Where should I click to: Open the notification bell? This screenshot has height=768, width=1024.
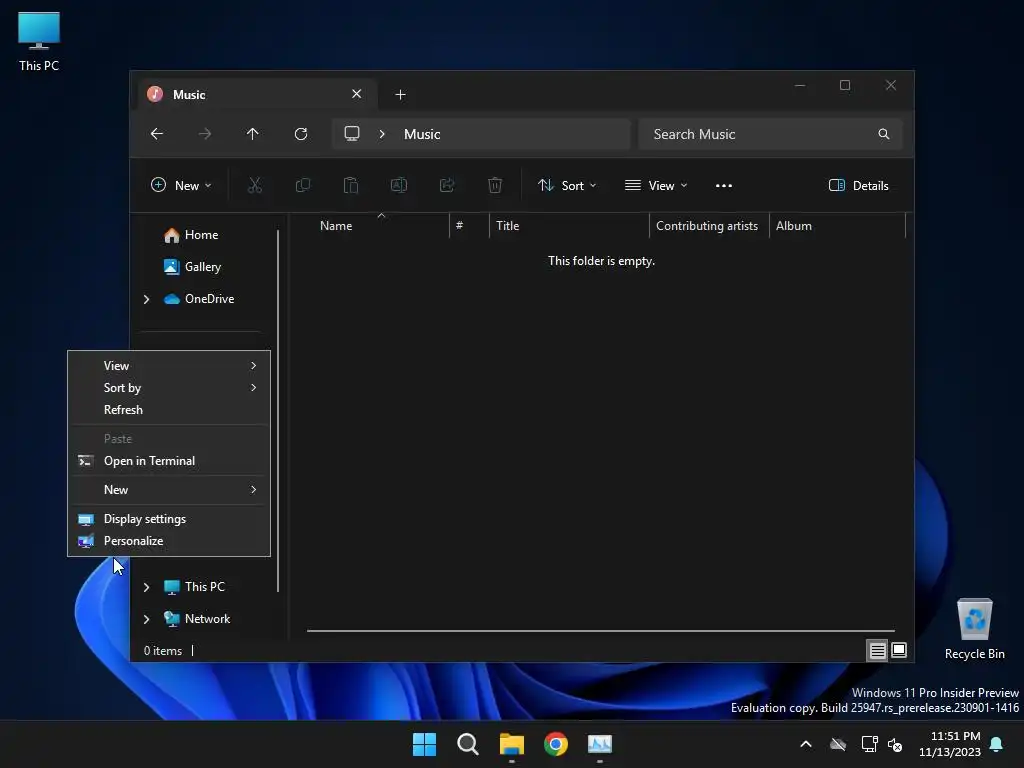pos(997,744)
